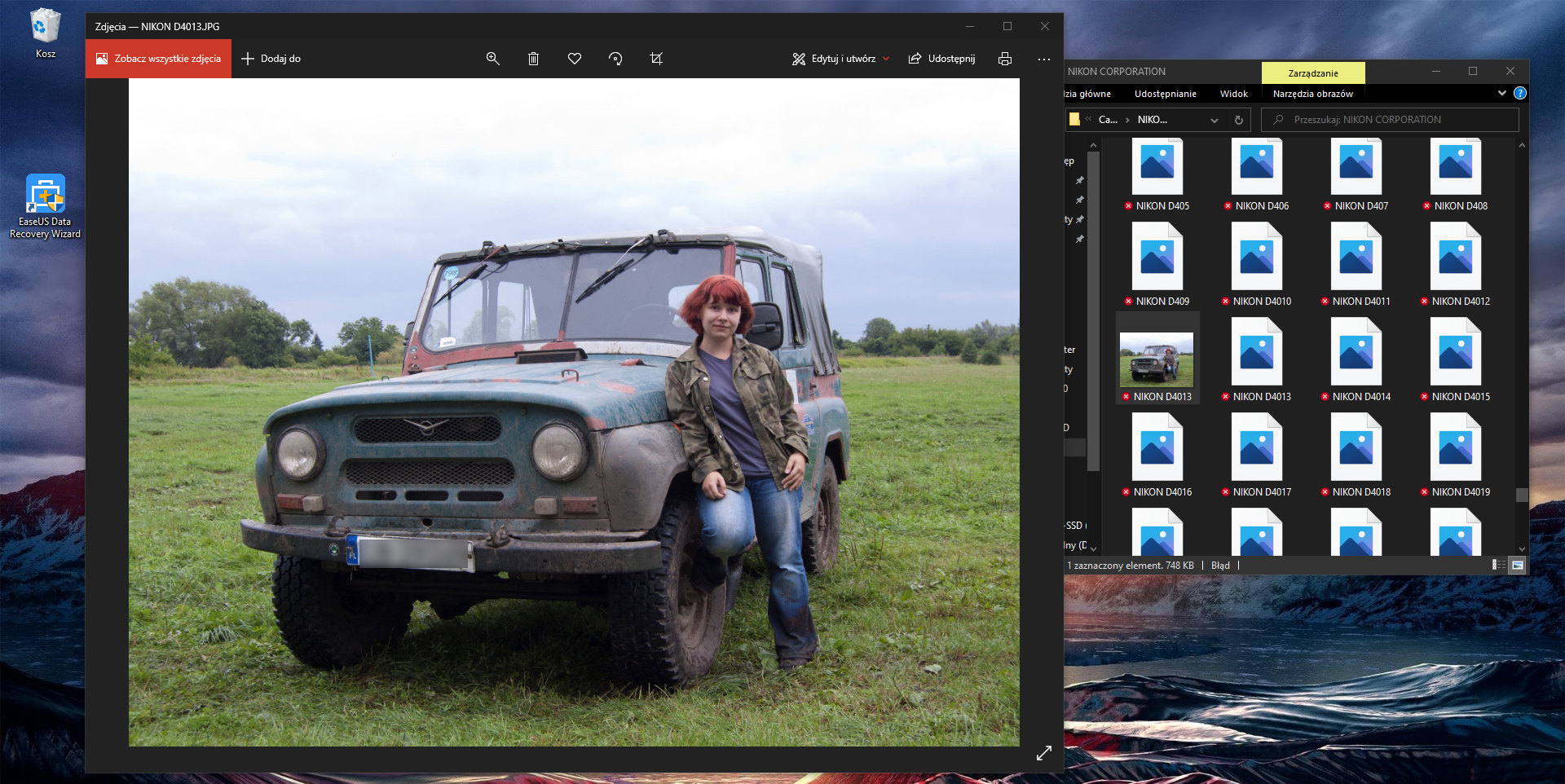The height and width of the screenshot is (784, 1565).
Task: Click the zoom magnifier icon in Photos
Action: point(492,59)
